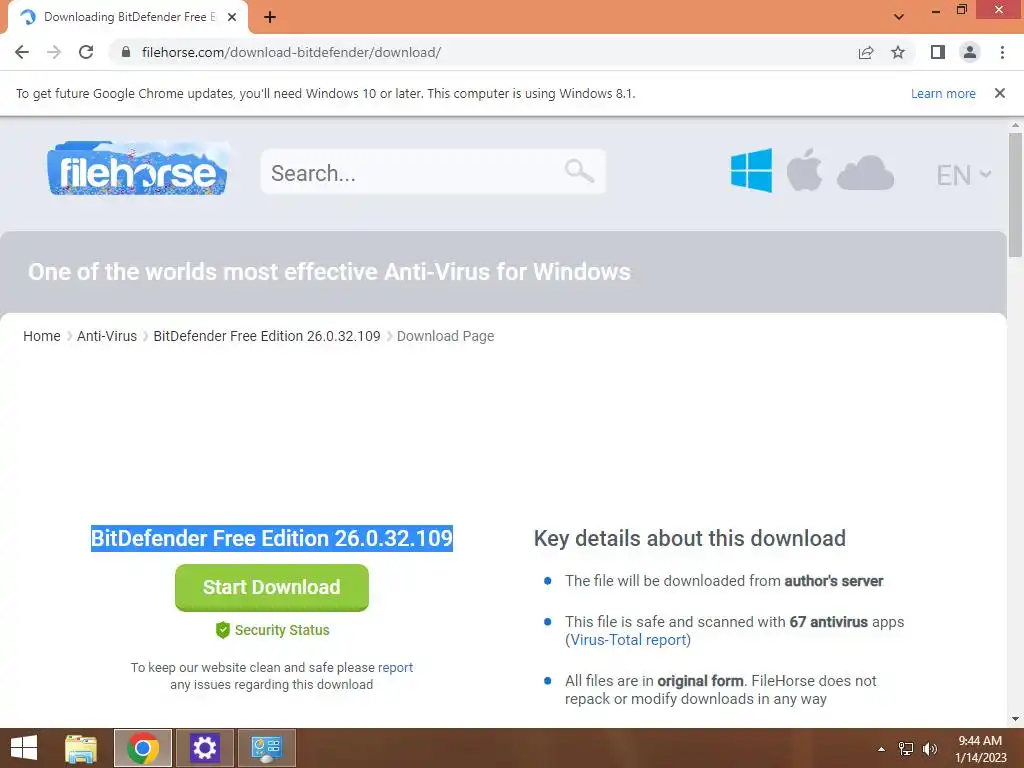The width and height of the screenshot is (1024, 768).
Task: Choose the Windows platform icon
Action: (x=751, y=170)
